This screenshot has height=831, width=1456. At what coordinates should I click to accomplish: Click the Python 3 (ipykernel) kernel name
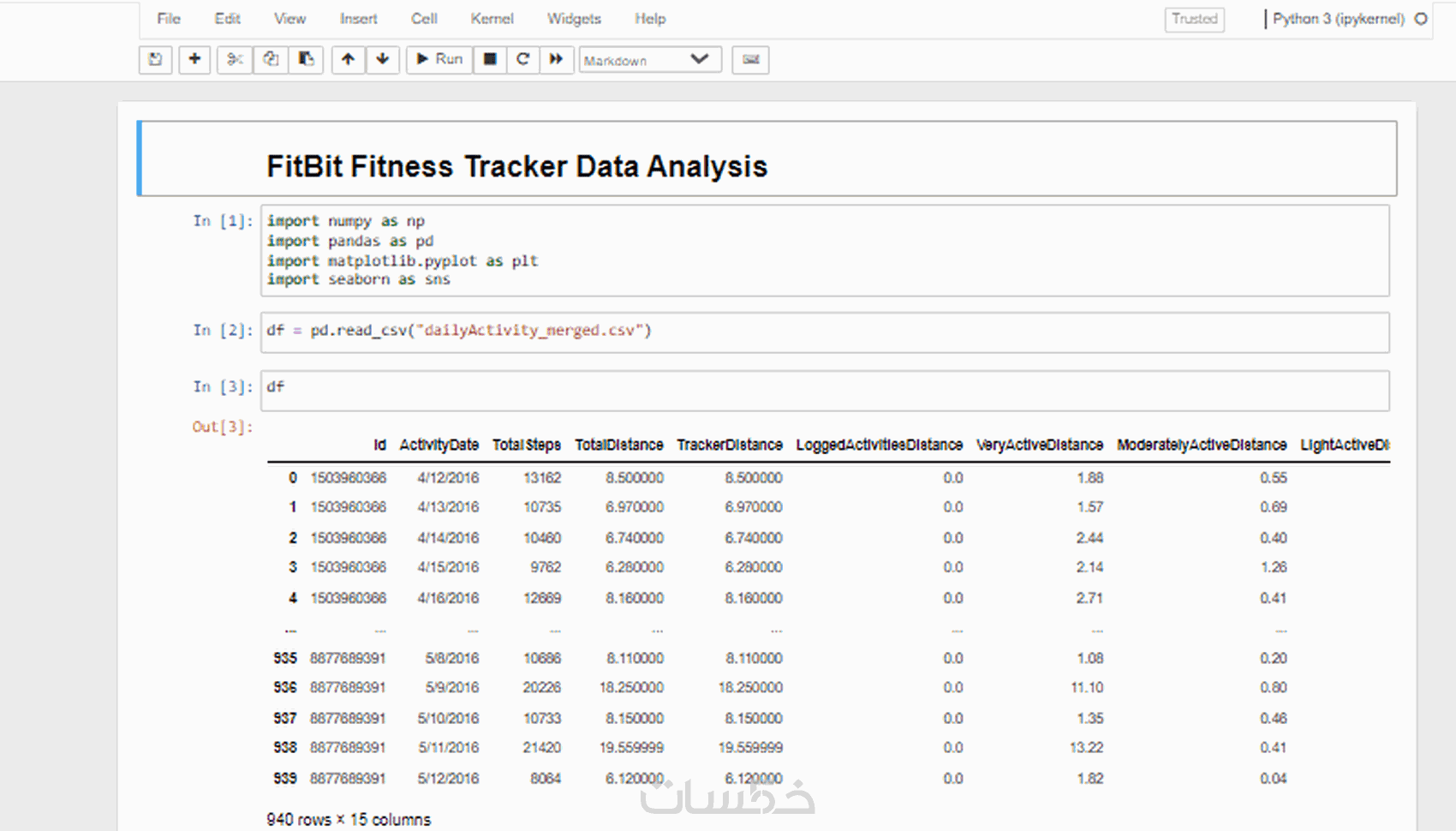pyautogui.click(x=1339, y=19)
